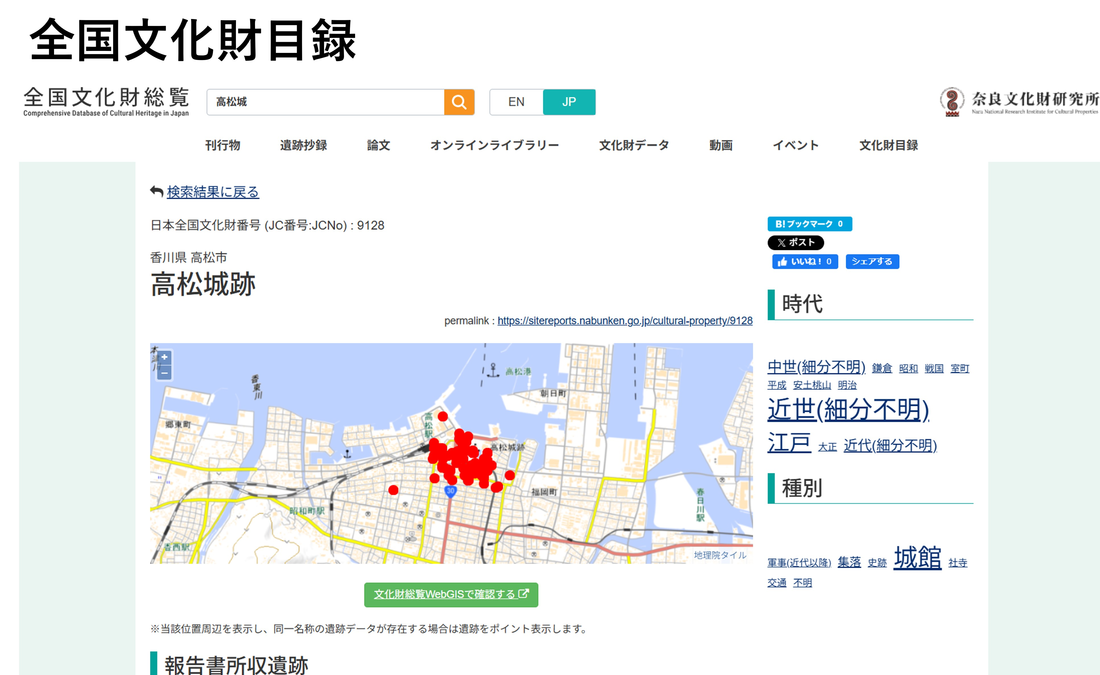
Task: Open 文化財総覧WebGISで確認する button
Action: [x=451, y=594]
